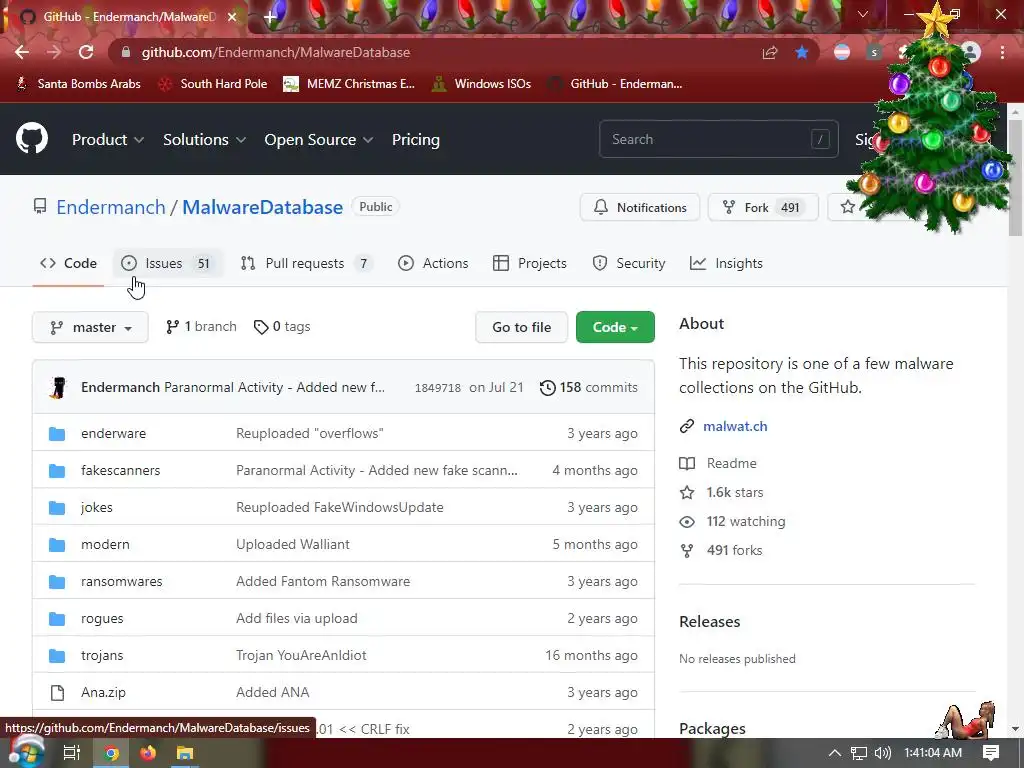Open the green Code dropdown button
Viewport: 1024px width, 768px height.
(x=615, y=327)
